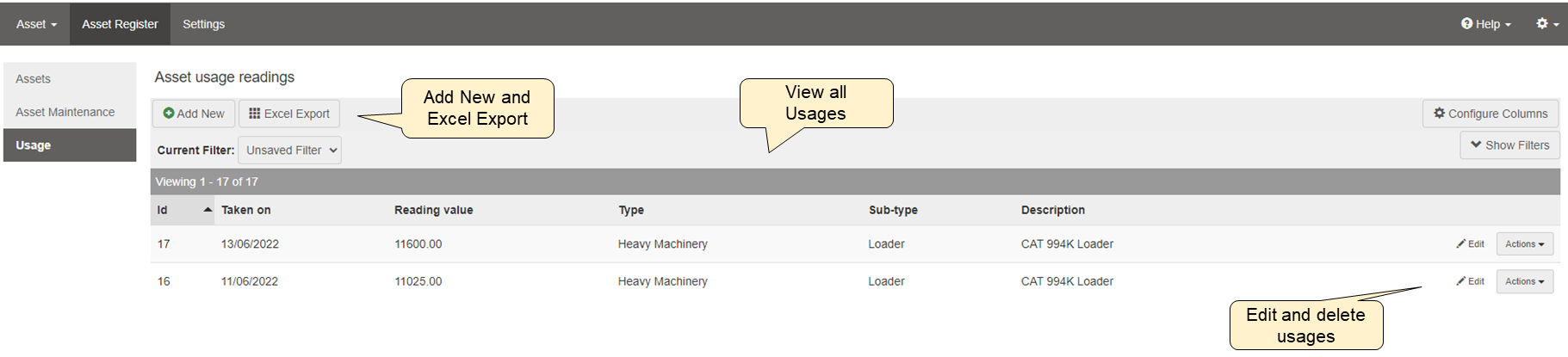This screenshot has height=357, width=1568.
Task: Toggle the Id column sort arrow
Action: click(x=208, y=210)
